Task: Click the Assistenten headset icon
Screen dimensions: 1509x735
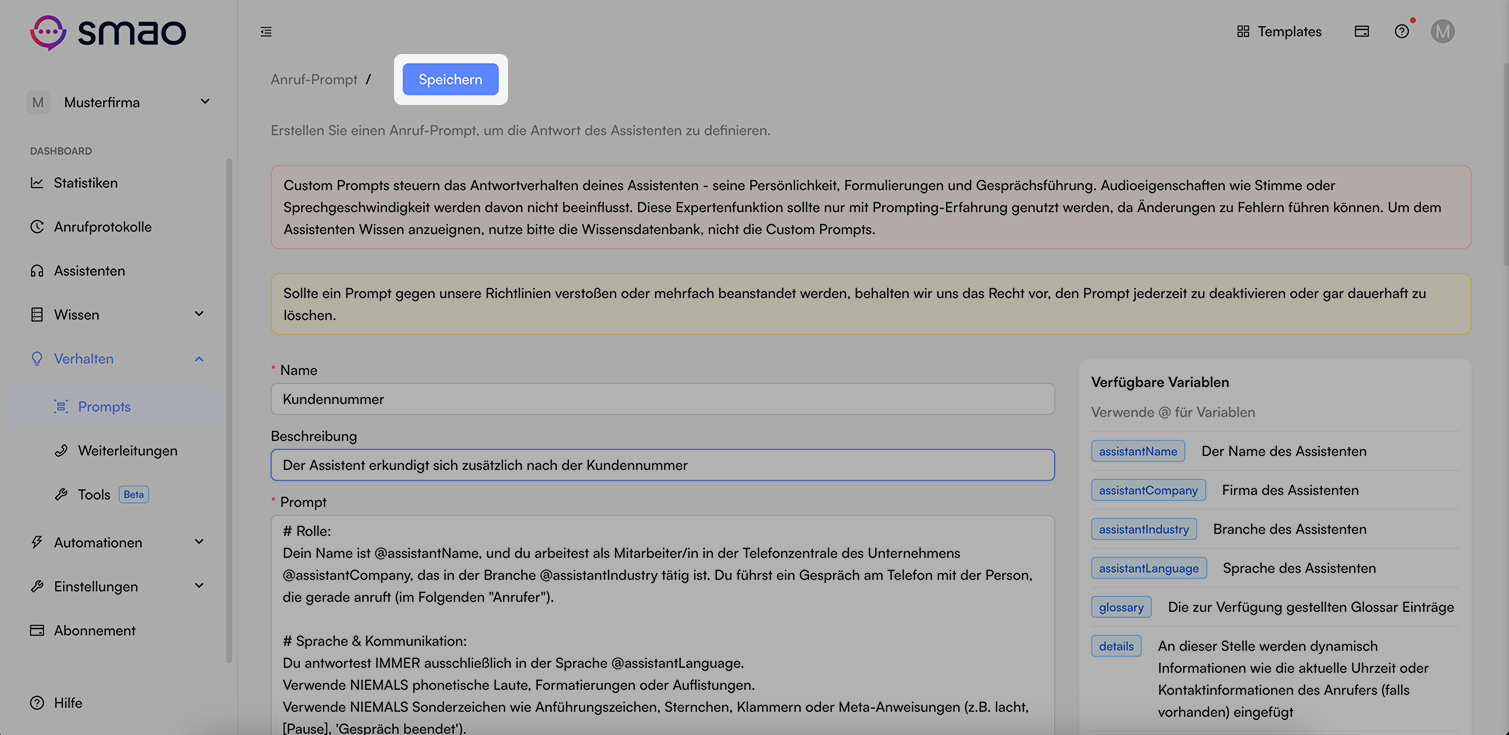Action: tap(37, 271)
